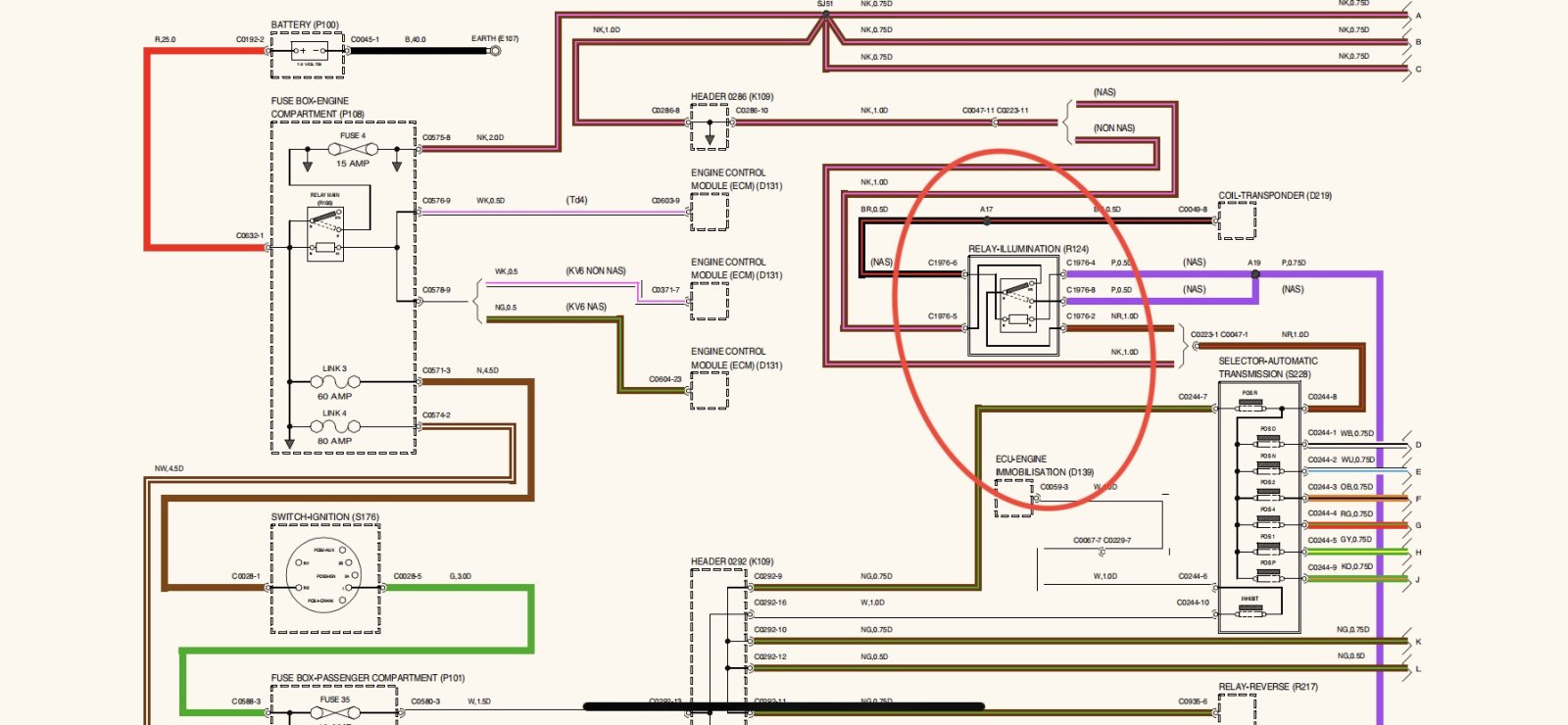Click connector label C0571-3
This screenshot has height=725, width=1568.
click(x=436, y=370)
